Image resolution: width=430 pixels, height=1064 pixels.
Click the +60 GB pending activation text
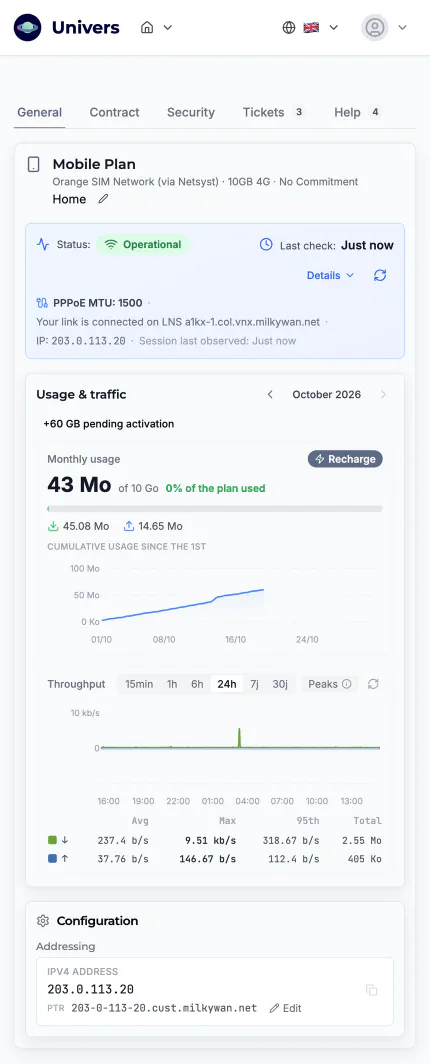point(109,424)
